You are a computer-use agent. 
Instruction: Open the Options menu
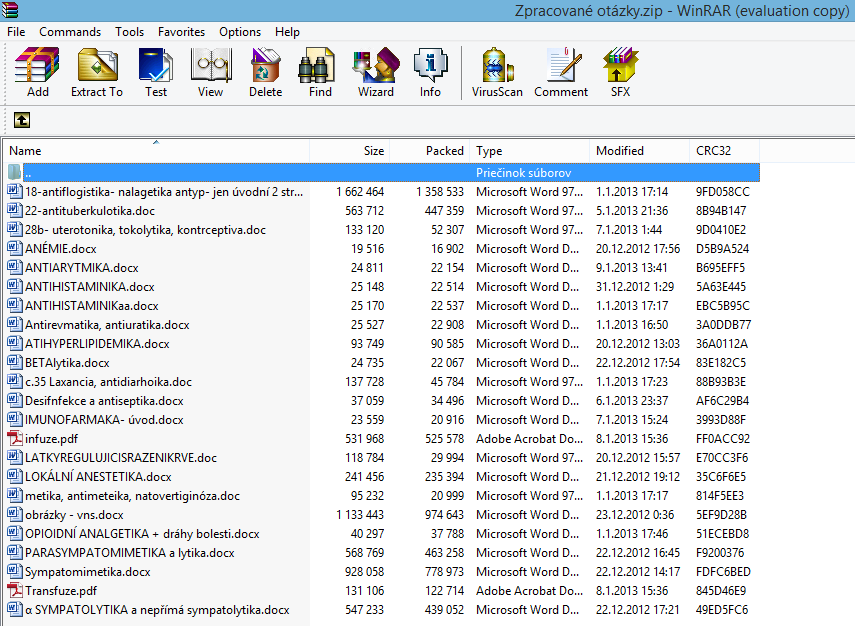click(240, 32)
